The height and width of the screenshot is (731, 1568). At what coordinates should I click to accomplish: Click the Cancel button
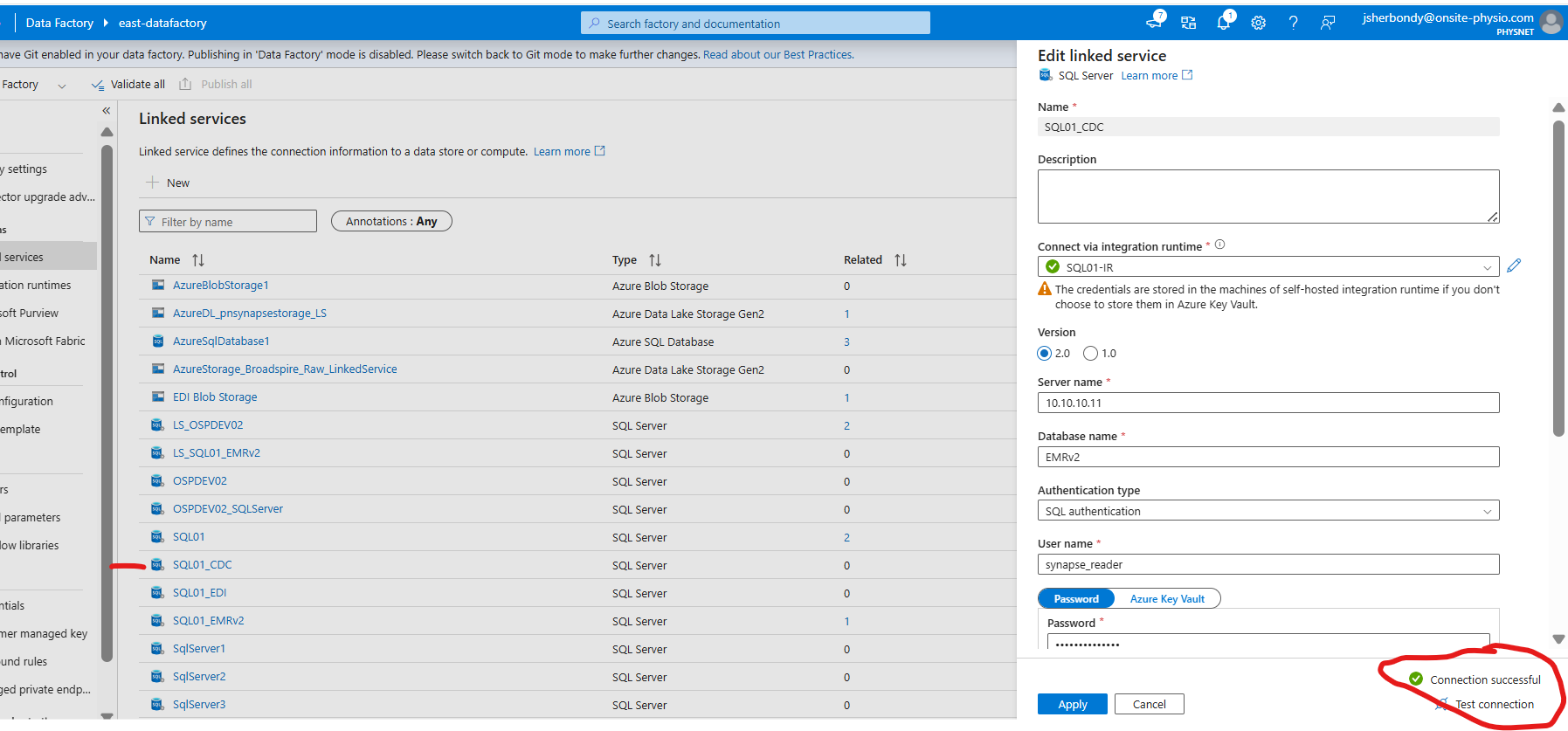click(1150, 704)
